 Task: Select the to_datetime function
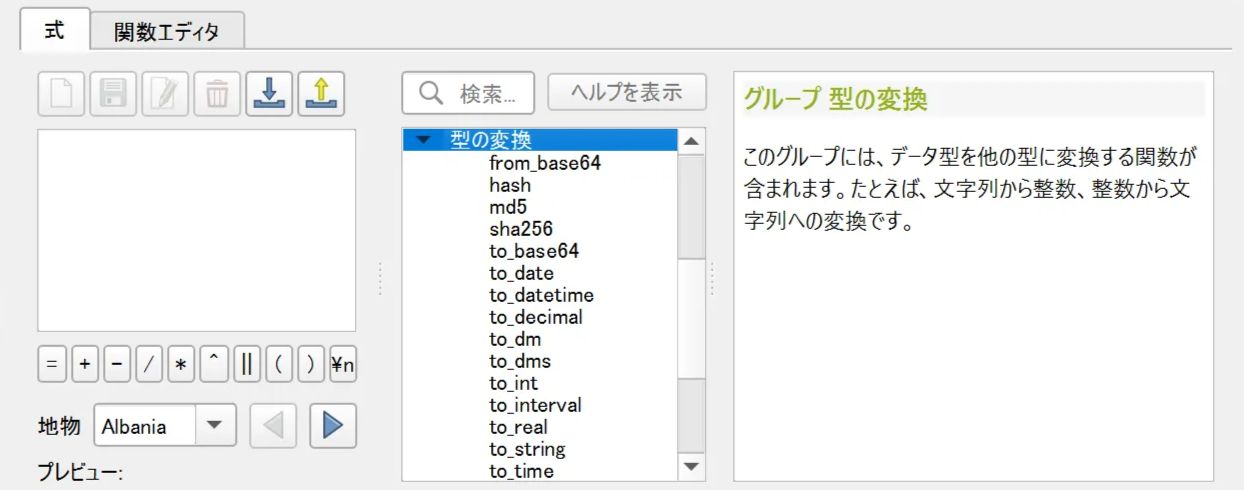541,295
